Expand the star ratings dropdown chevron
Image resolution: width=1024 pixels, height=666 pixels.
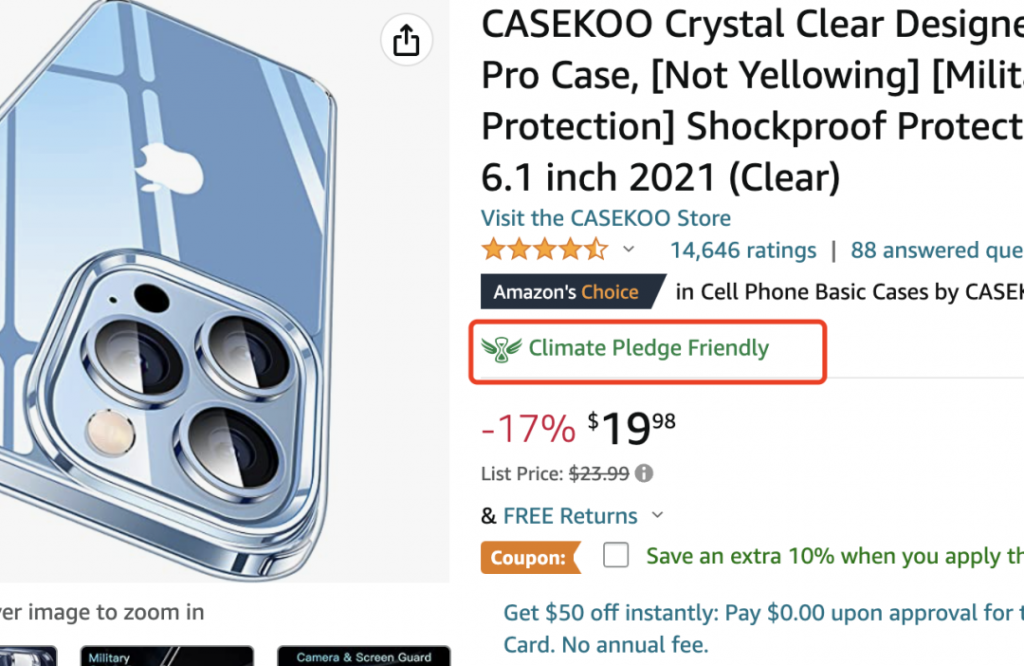[x=628, y=249]
